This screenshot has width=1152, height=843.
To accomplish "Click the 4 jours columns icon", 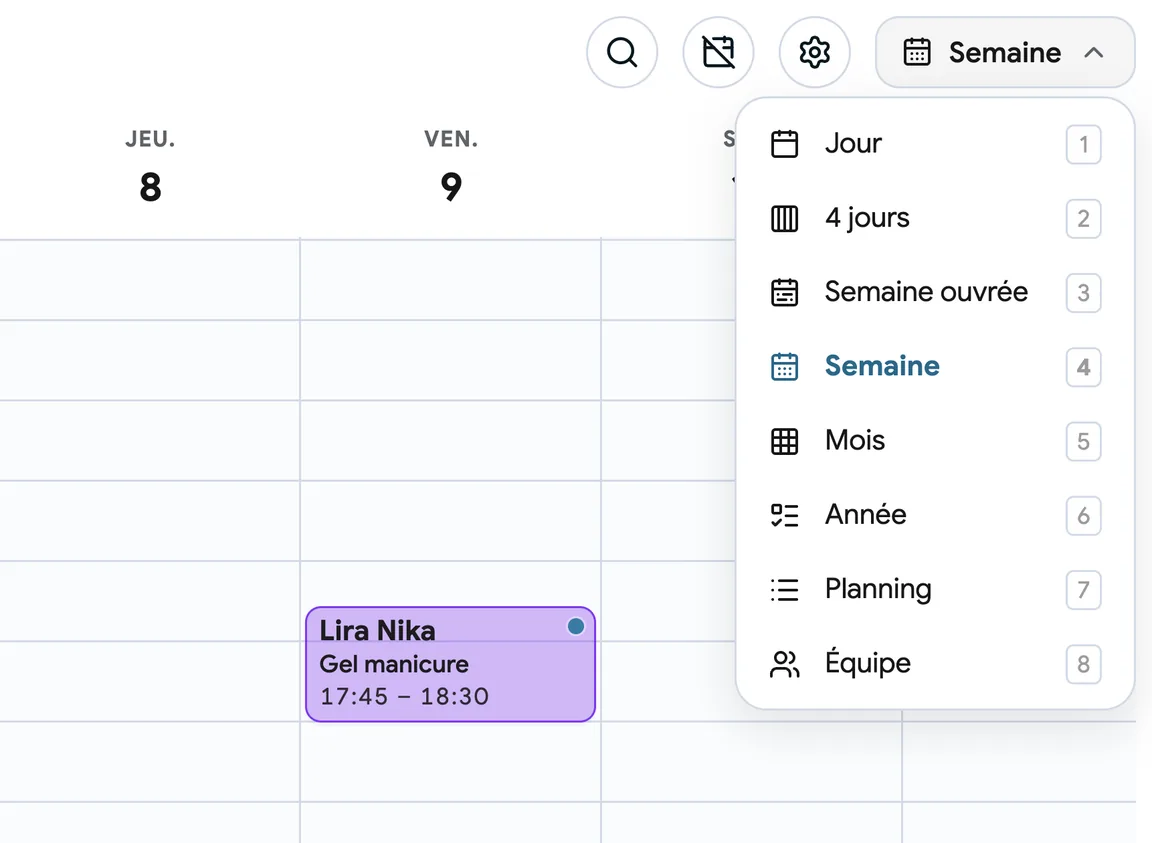I will 784,218.
